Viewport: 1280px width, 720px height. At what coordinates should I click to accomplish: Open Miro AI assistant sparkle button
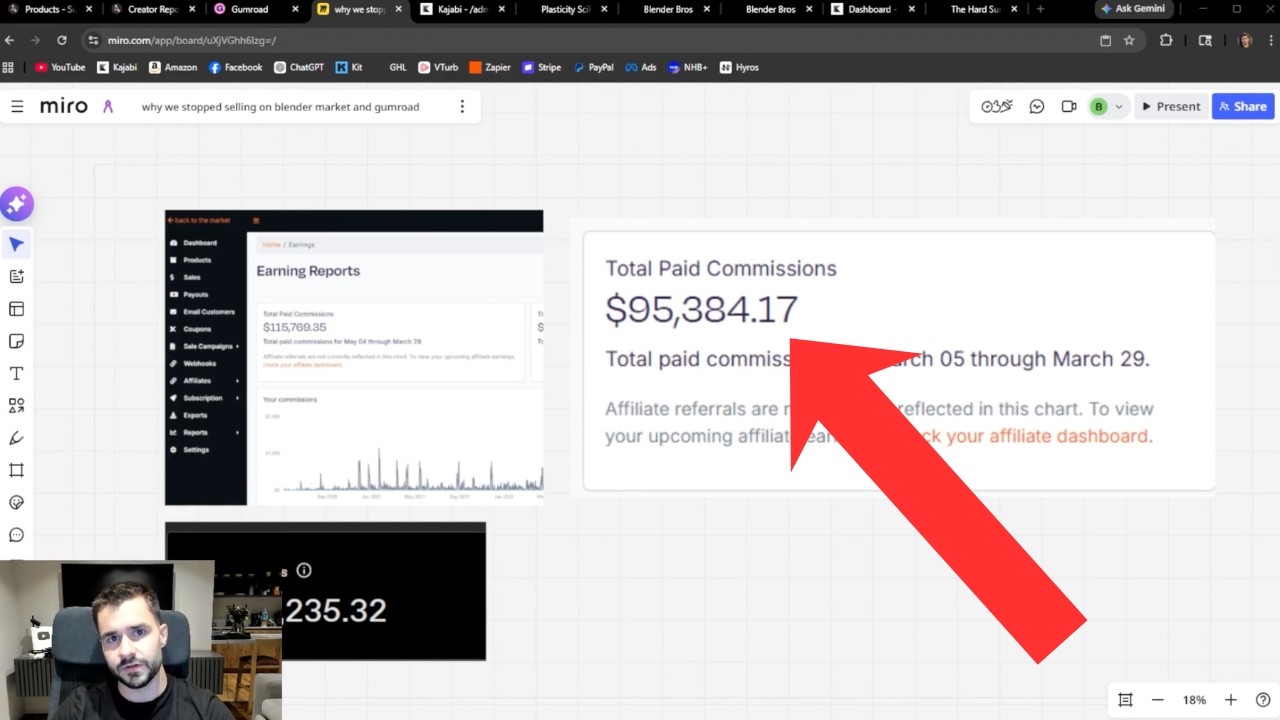(x=17, y=204)
